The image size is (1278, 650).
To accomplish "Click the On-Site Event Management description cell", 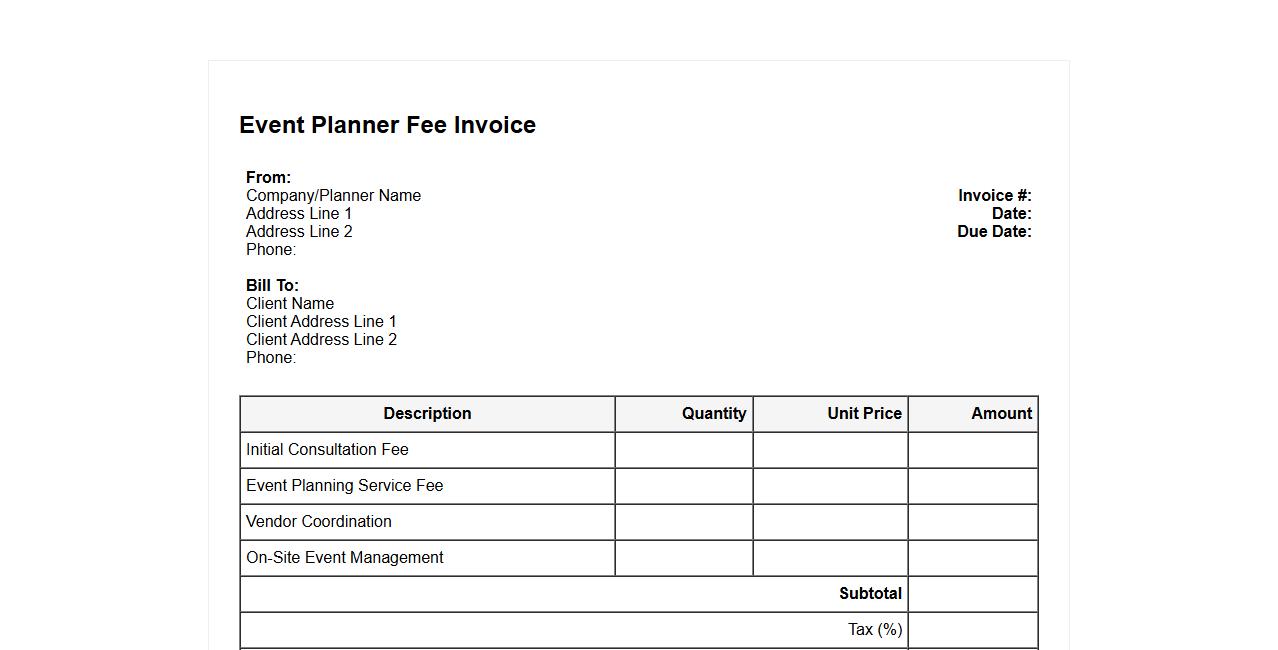I will 345,558.
